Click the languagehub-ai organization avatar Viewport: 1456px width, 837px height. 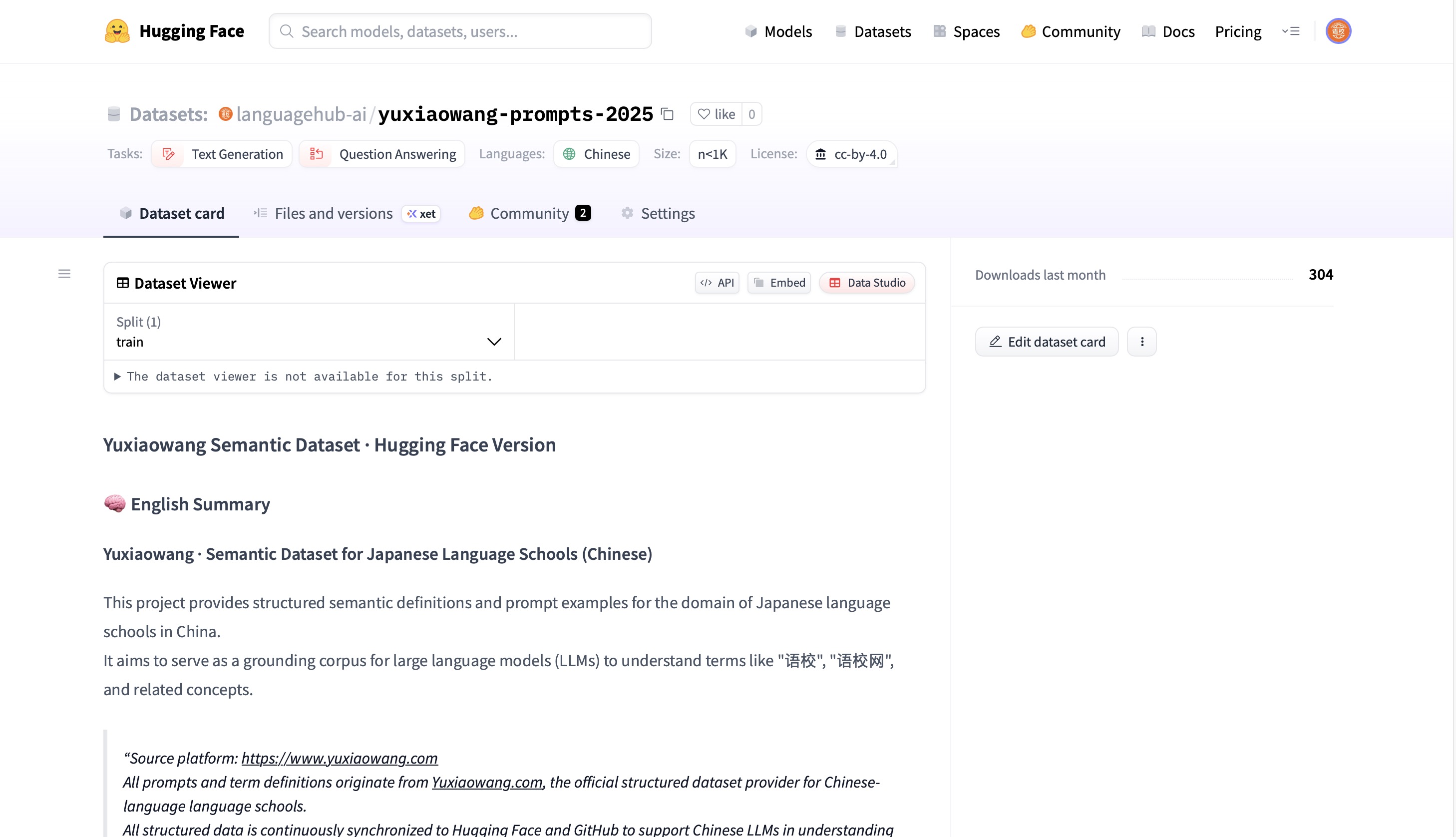(225, 114)
